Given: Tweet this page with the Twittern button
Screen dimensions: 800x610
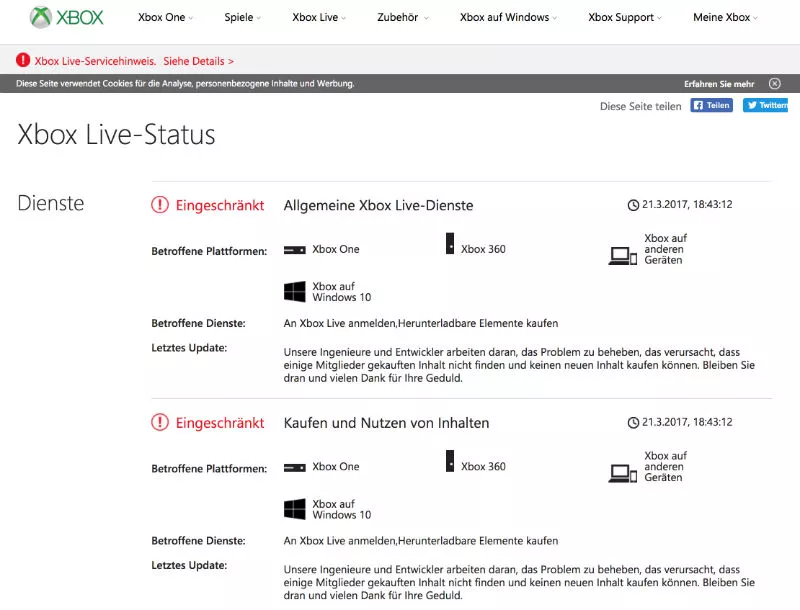Looking at the screenshot, I should point(766,105).
